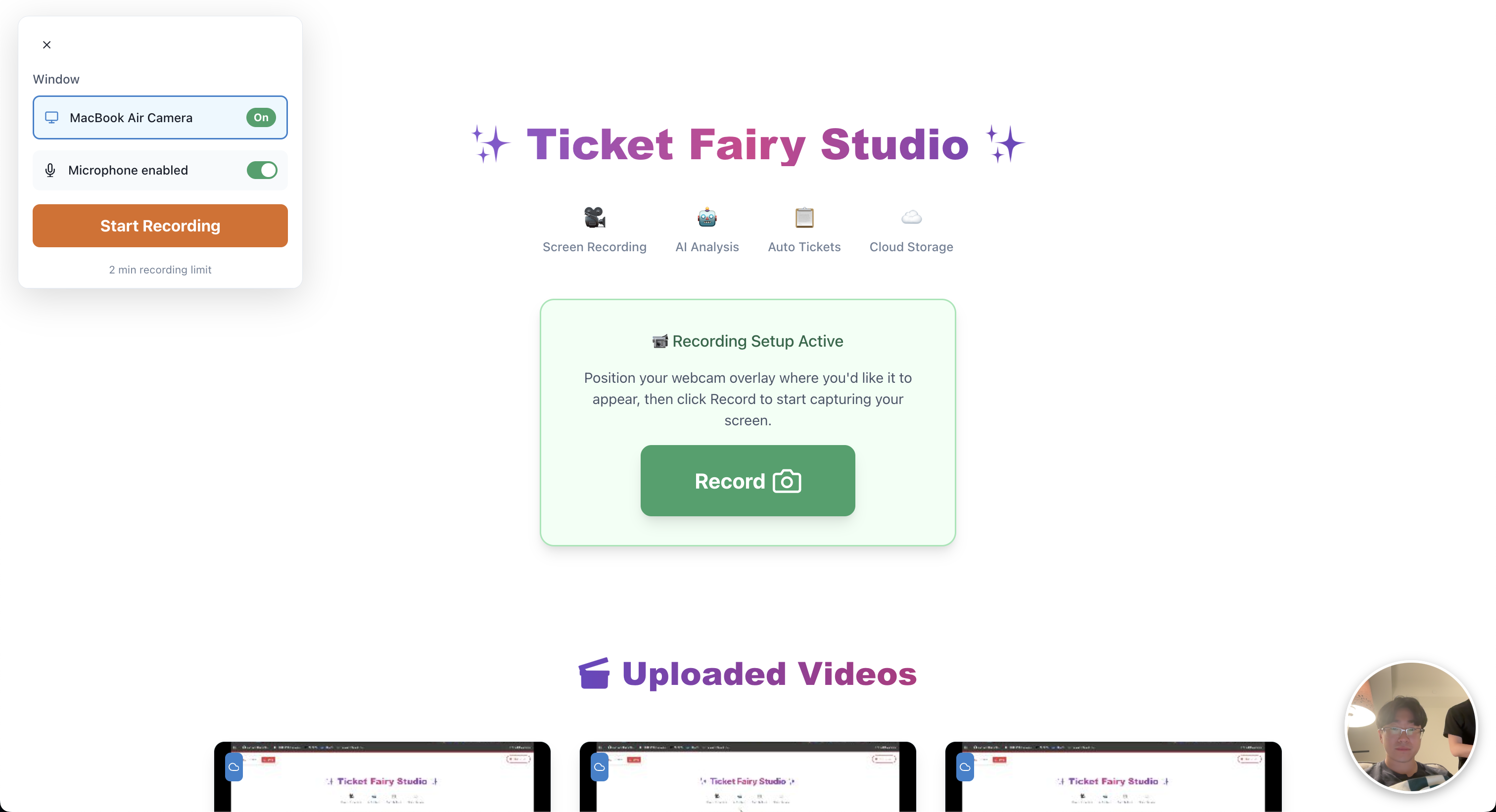The width and height of the screenshot is (1496, 812).
Task: Open the third uploaded video thumbnail
Action: coord(1113,776)
